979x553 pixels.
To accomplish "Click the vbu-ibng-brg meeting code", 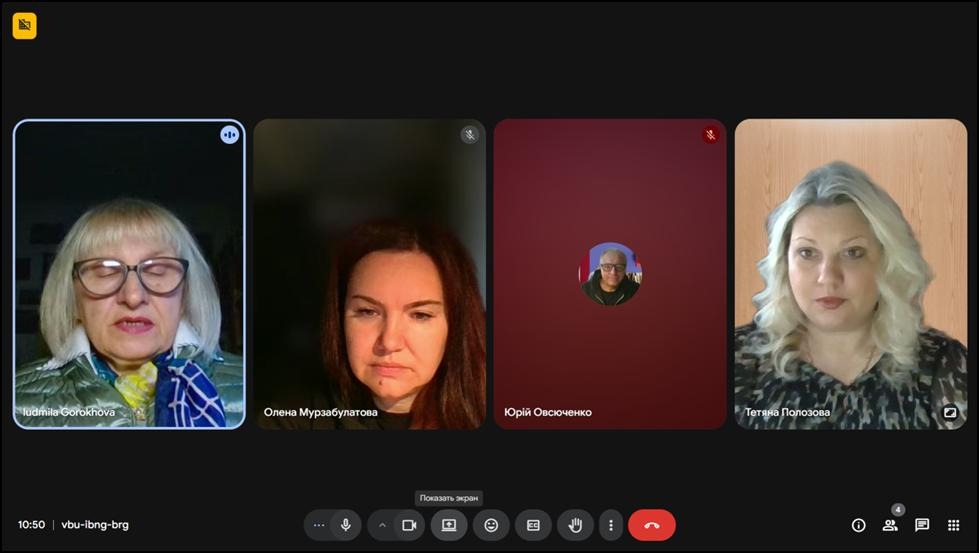I will 95,525.
